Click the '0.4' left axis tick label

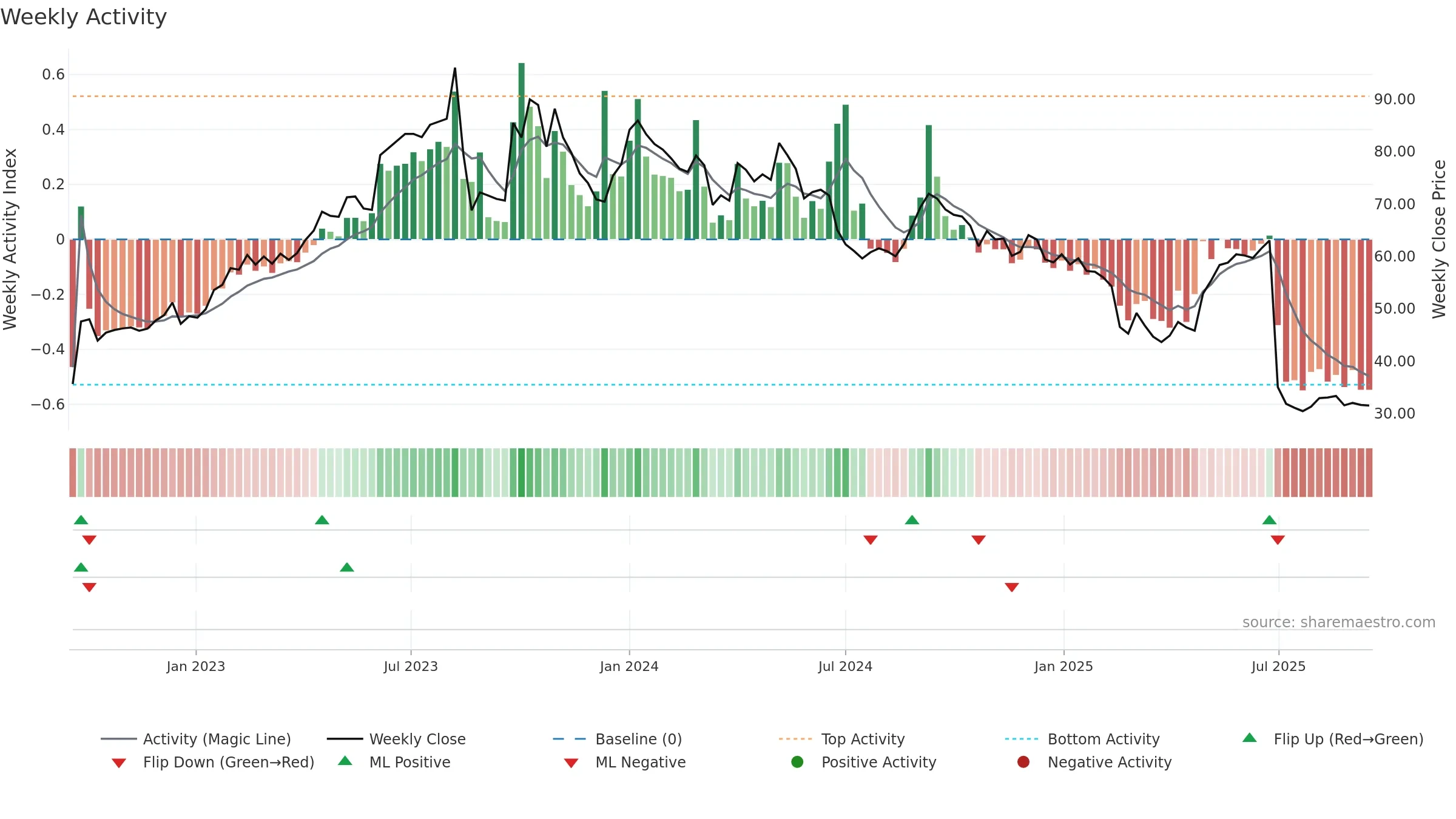[x=53, y=129]
